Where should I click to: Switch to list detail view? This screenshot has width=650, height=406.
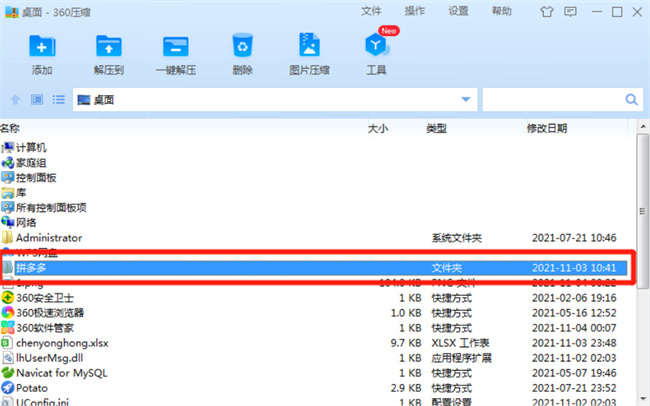(58, 100)
